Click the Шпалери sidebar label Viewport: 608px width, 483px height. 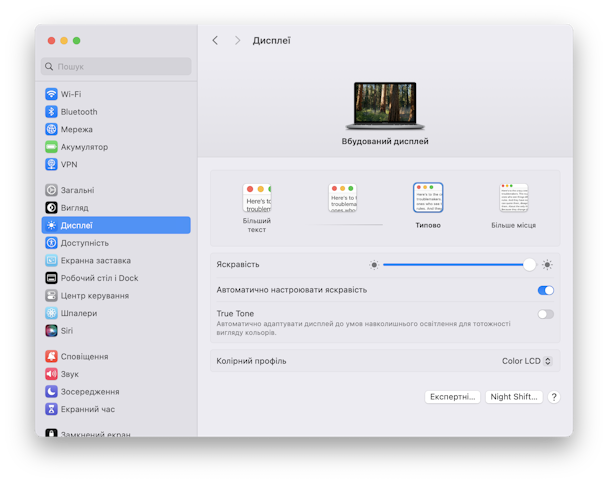click(79, 313)
